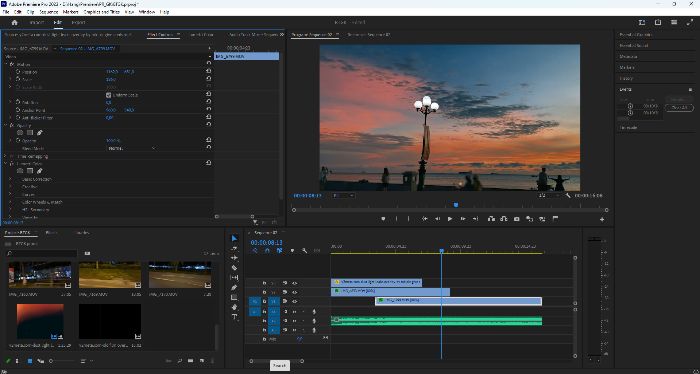The image size is (700, 374).
Task: Create an ellipse mask under Opacity
Action: 20,133
